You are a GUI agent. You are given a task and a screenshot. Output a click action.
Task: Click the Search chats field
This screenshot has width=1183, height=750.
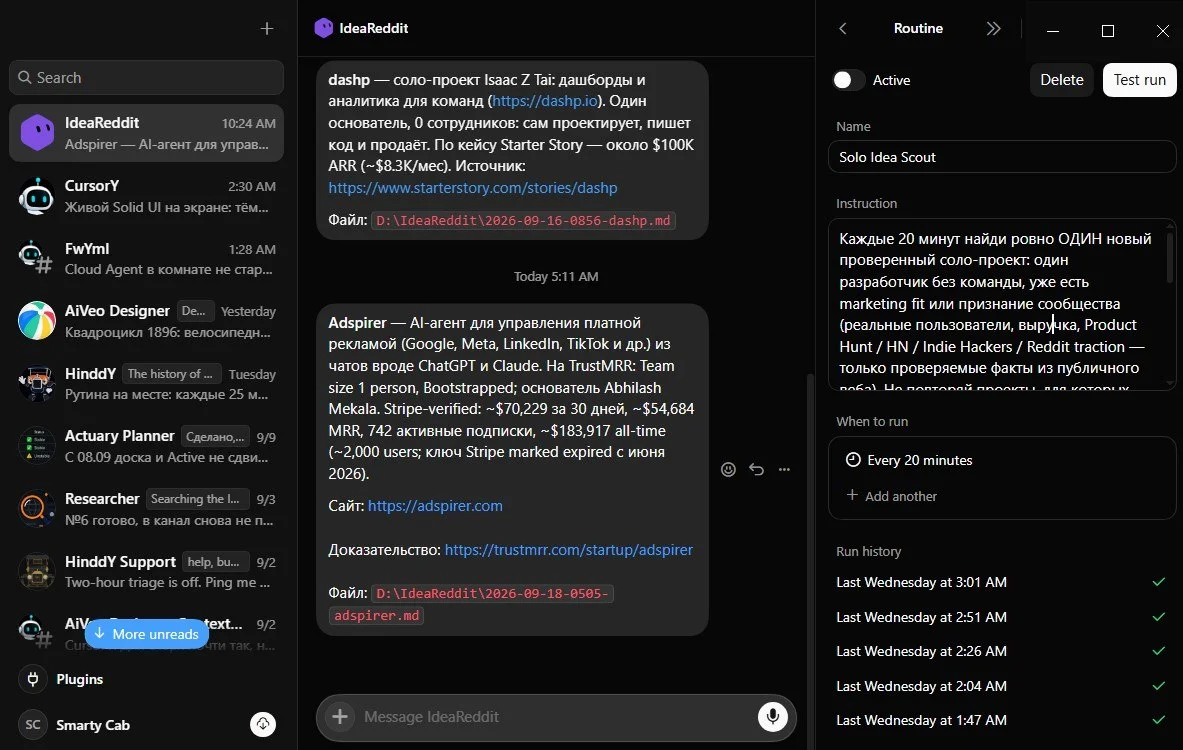[146, 78]
